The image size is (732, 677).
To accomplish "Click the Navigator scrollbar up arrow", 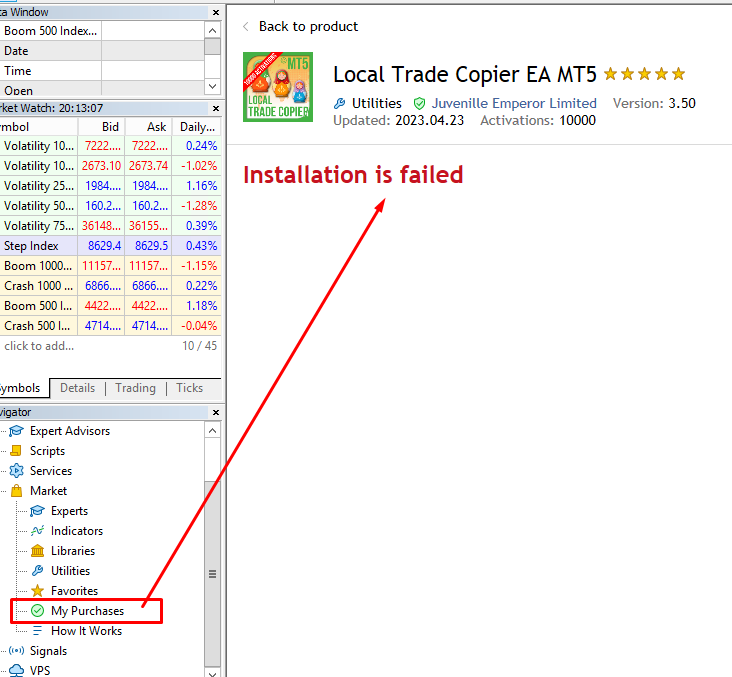I will [212, 430].
